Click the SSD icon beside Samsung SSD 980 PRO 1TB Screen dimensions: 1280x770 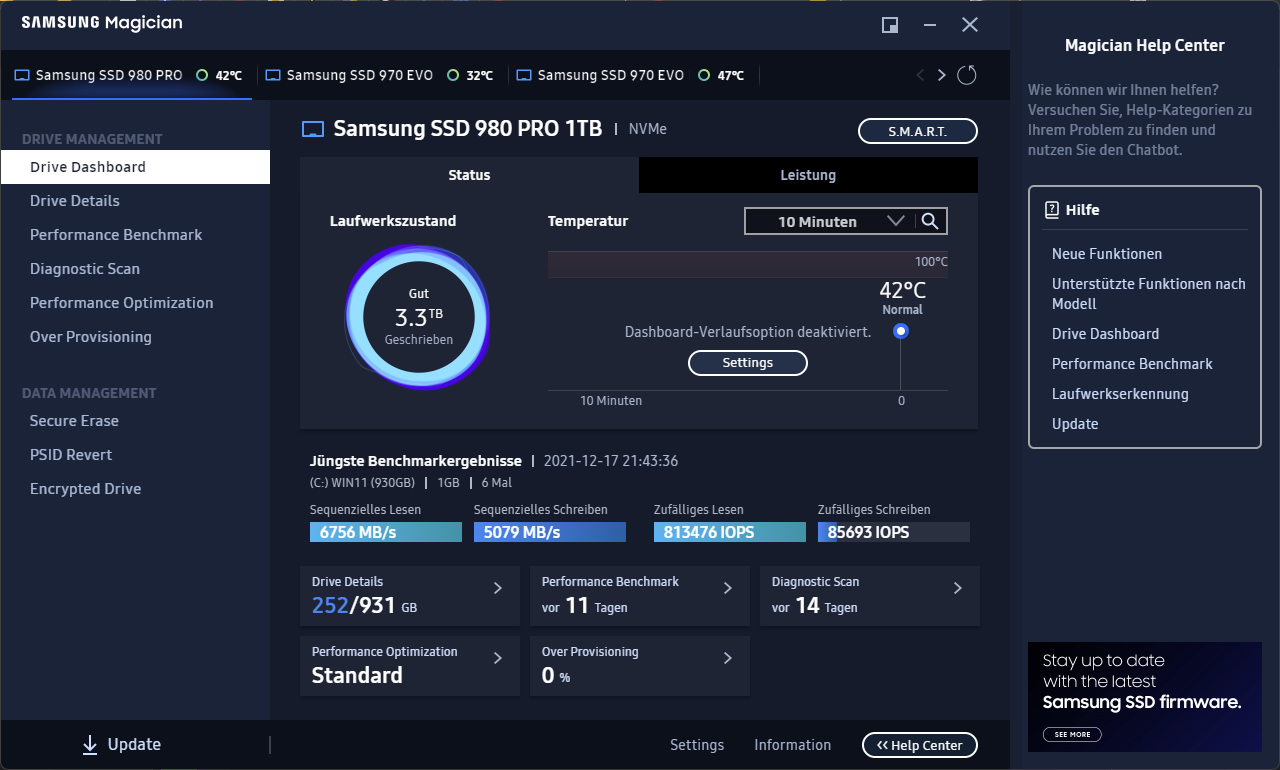(x=311, y=129)
